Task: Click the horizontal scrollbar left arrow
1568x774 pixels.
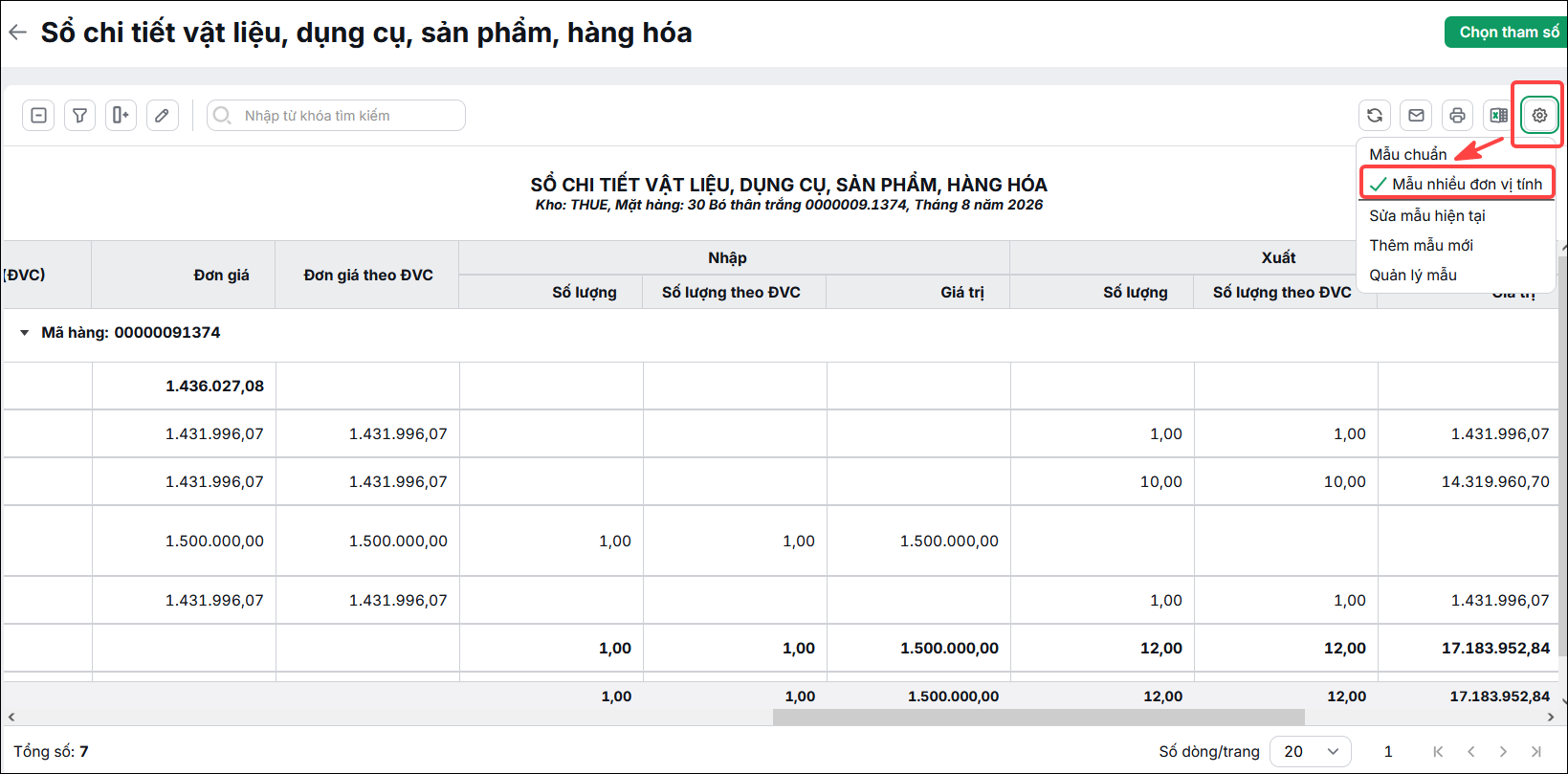Action: 11,717
